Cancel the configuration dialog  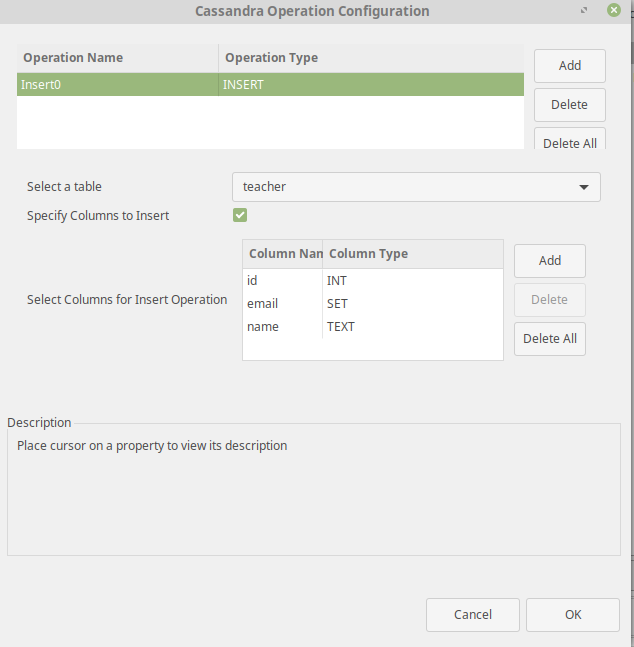(473, 615)
